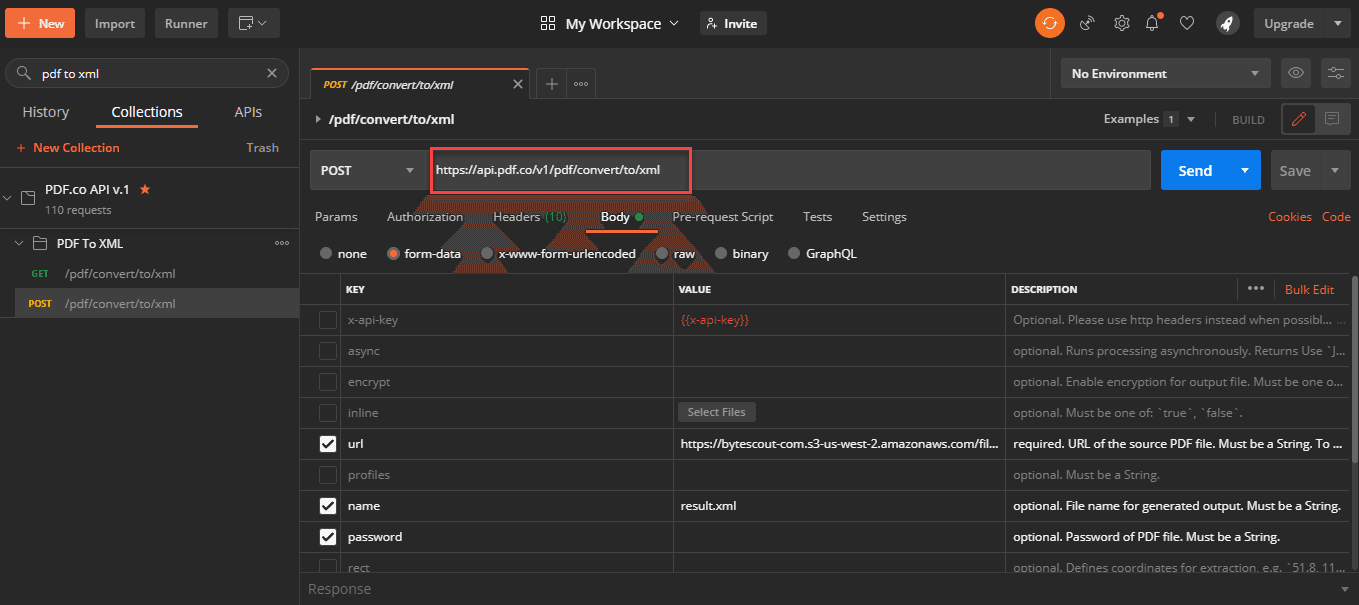The image size is (1359, 605).
Task: Click the rocket bootcamp icon
Action: point(1225,23)
